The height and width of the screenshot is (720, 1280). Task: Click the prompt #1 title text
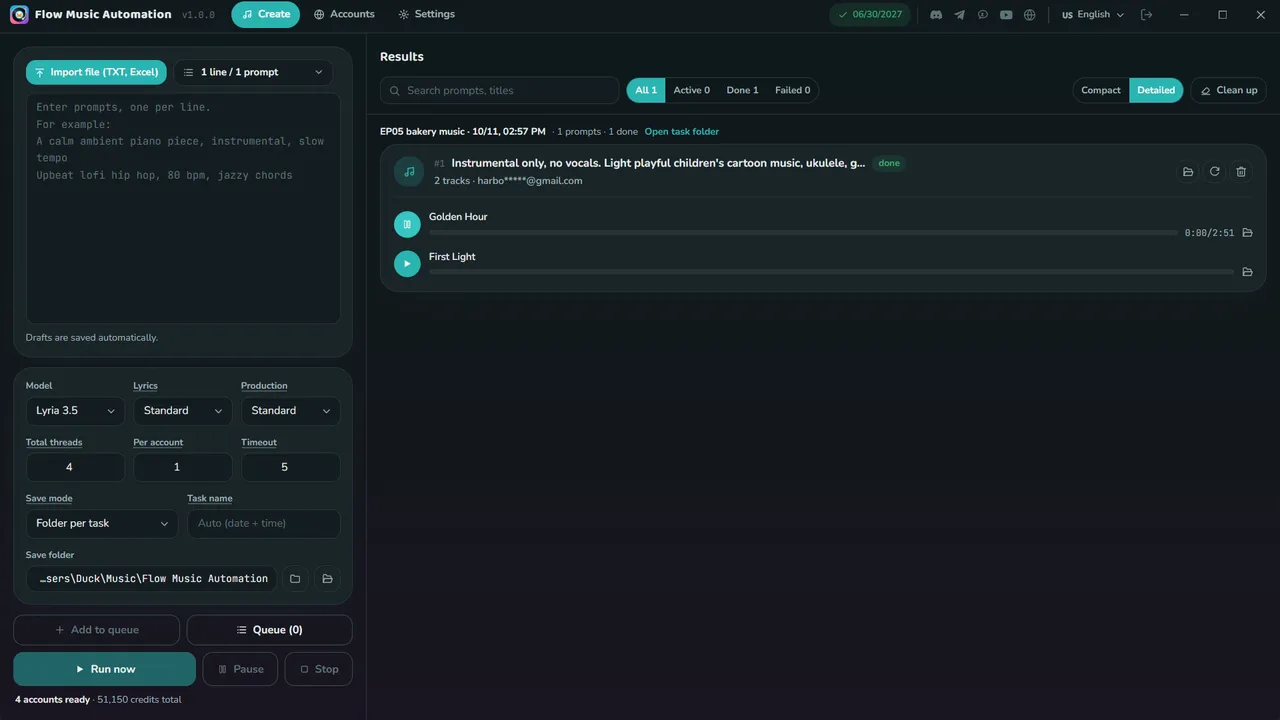[x=658, y=163]
